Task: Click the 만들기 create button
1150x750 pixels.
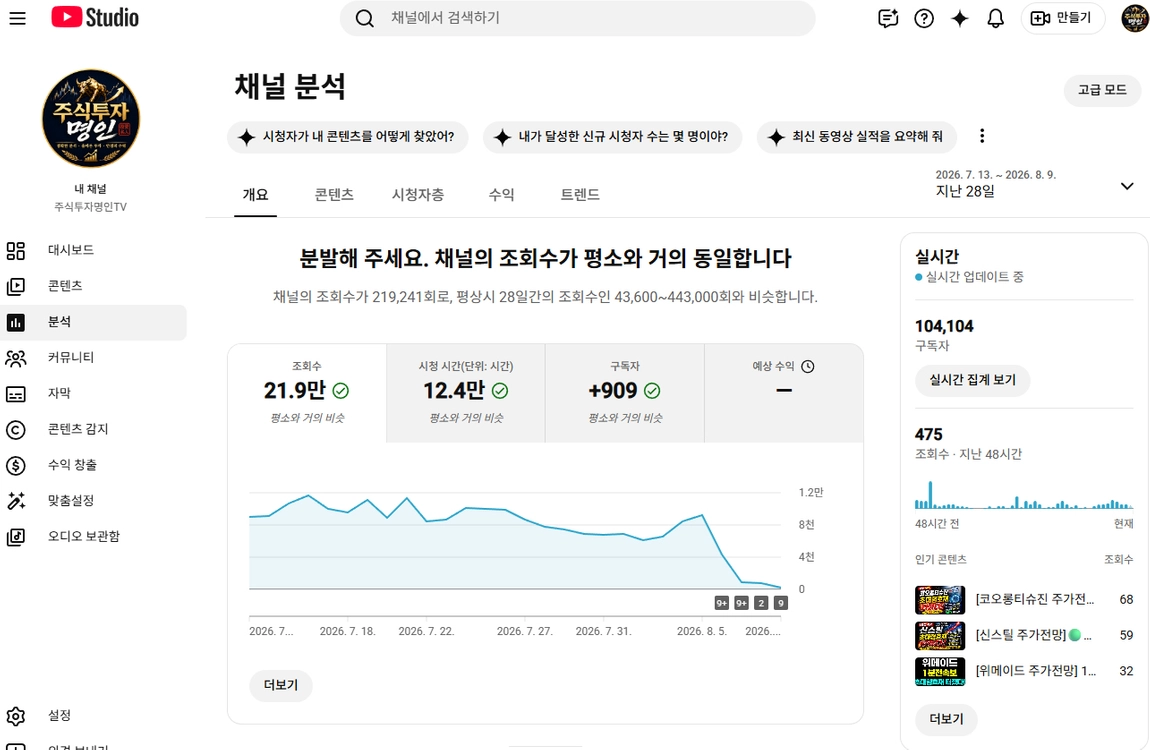Action: click(1063, 18)
